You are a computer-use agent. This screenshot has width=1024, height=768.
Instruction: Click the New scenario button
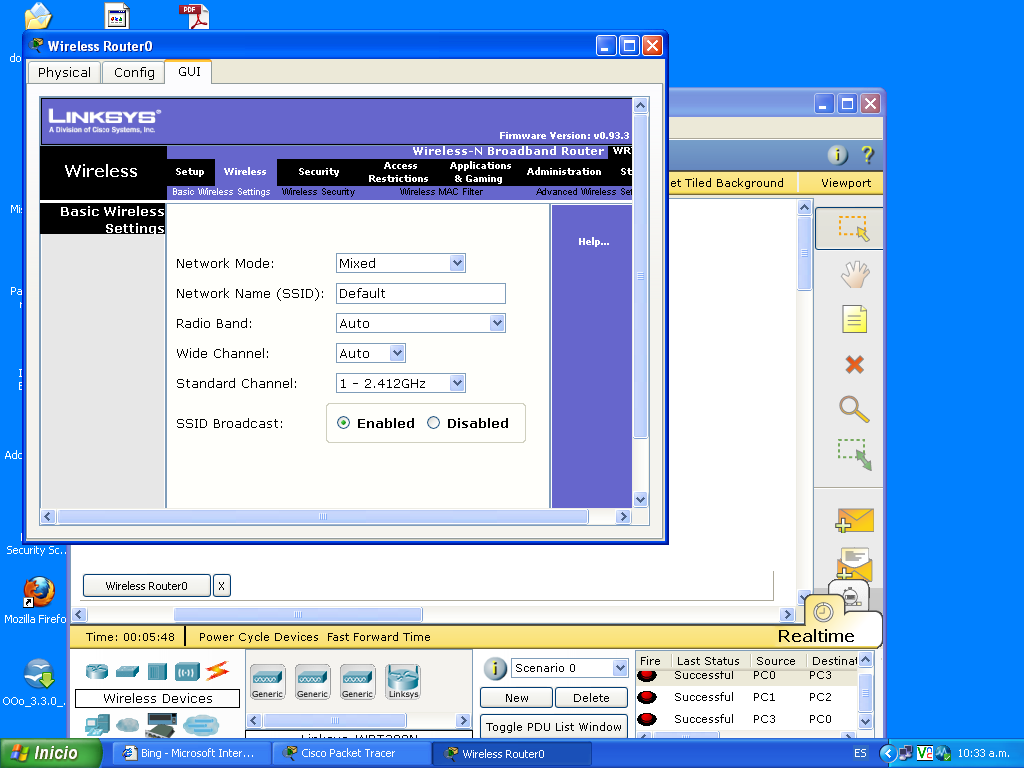click(517, 697)
